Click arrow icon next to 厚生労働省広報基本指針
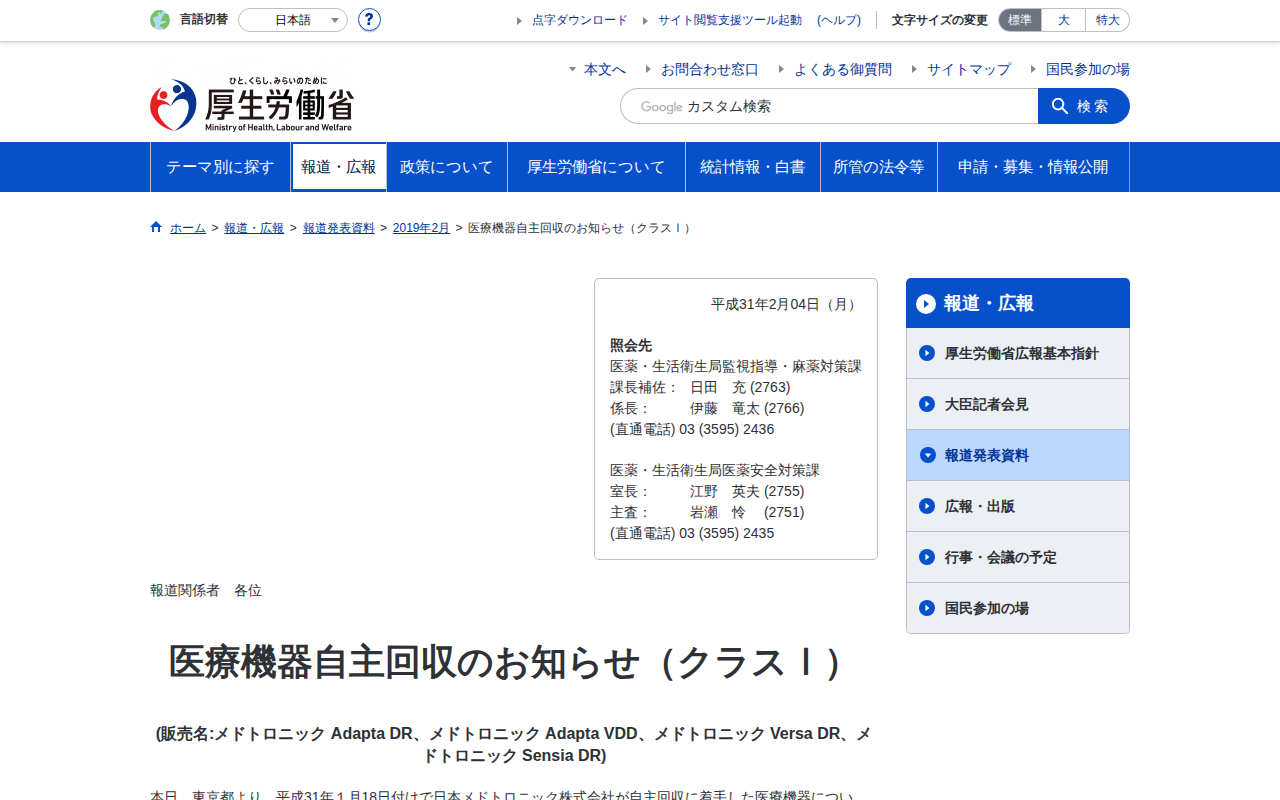Viewport: 1280px width, 800px height. point(927,353)
